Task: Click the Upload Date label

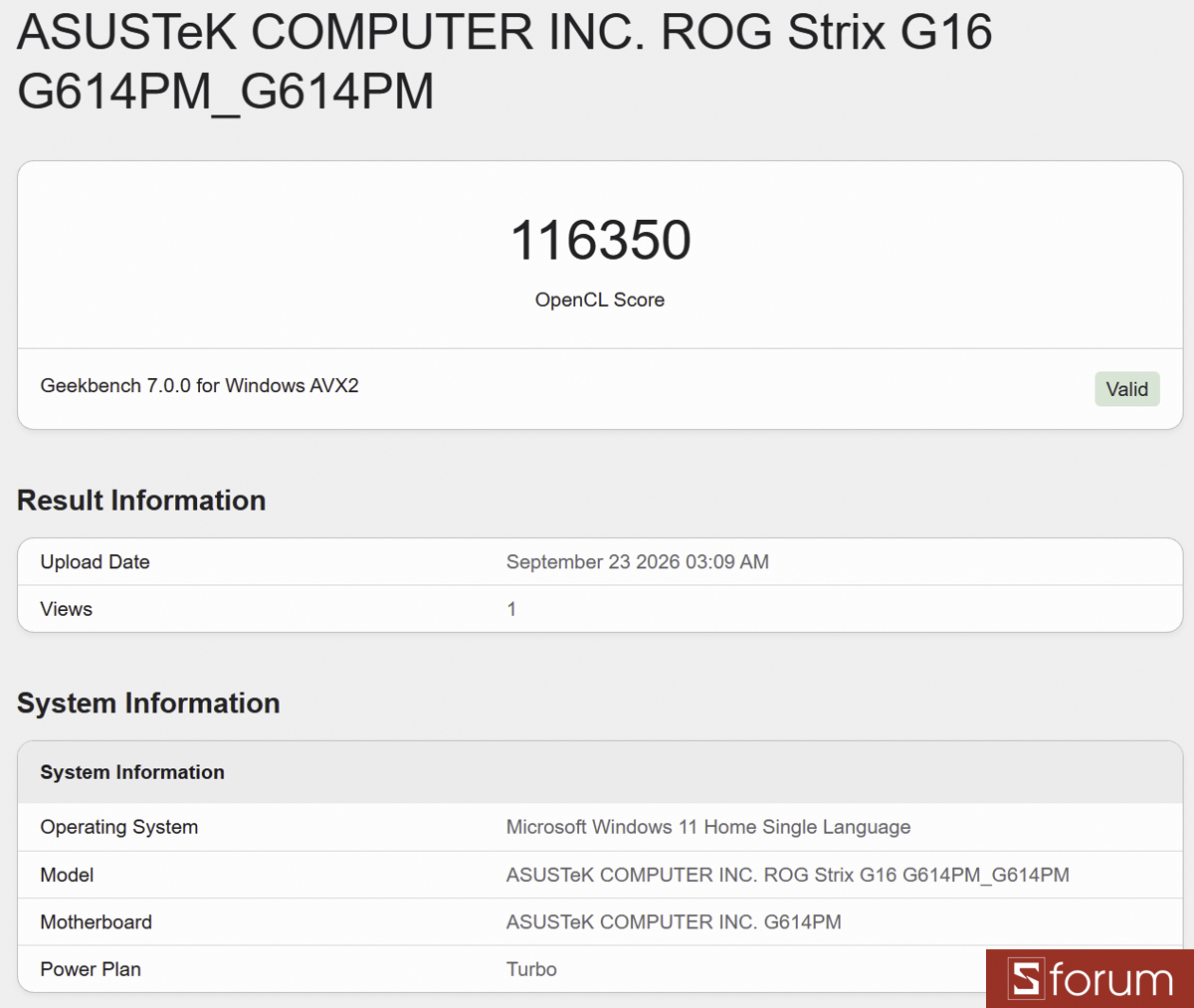Action: tap(95, 562)
